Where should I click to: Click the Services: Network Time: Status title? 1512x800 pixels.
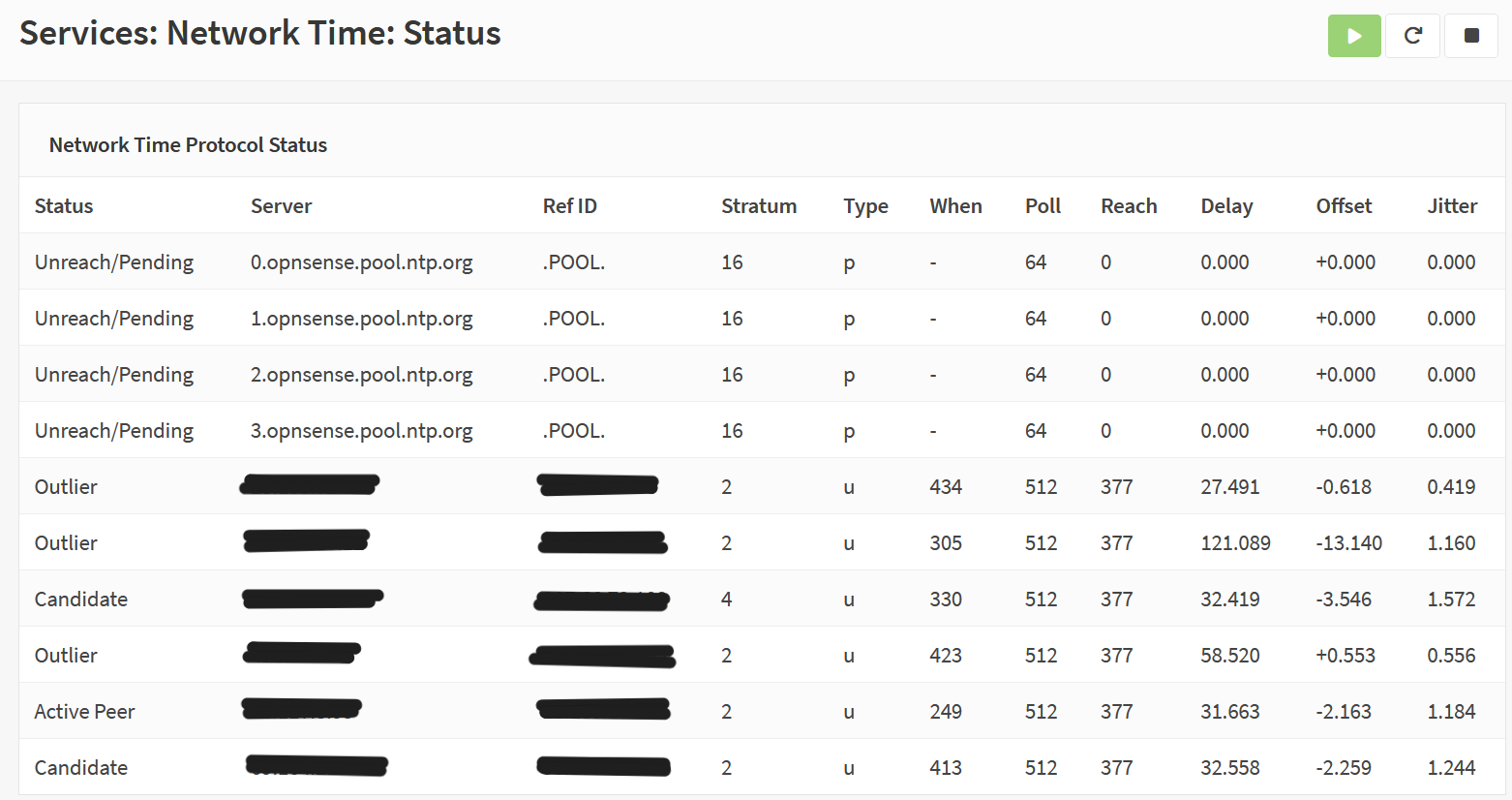coord(259,33)
